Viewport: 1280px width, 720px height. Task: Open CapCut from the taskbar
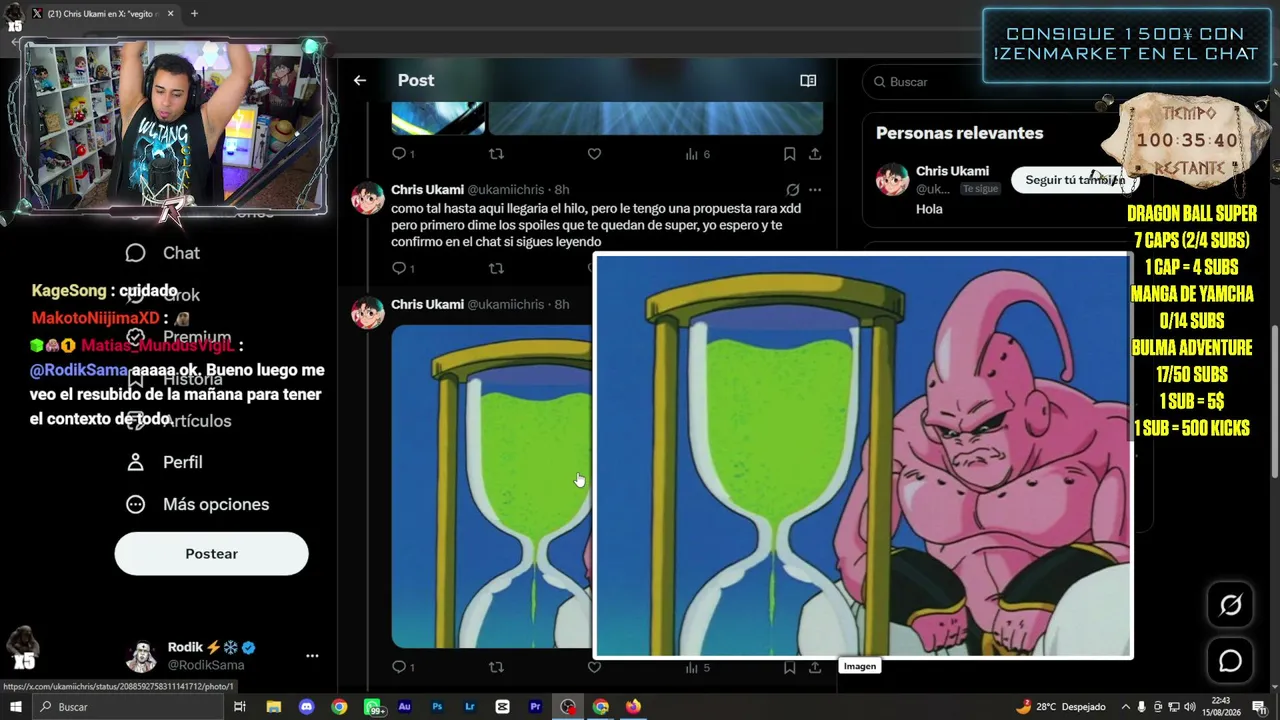tap(503, 707)
